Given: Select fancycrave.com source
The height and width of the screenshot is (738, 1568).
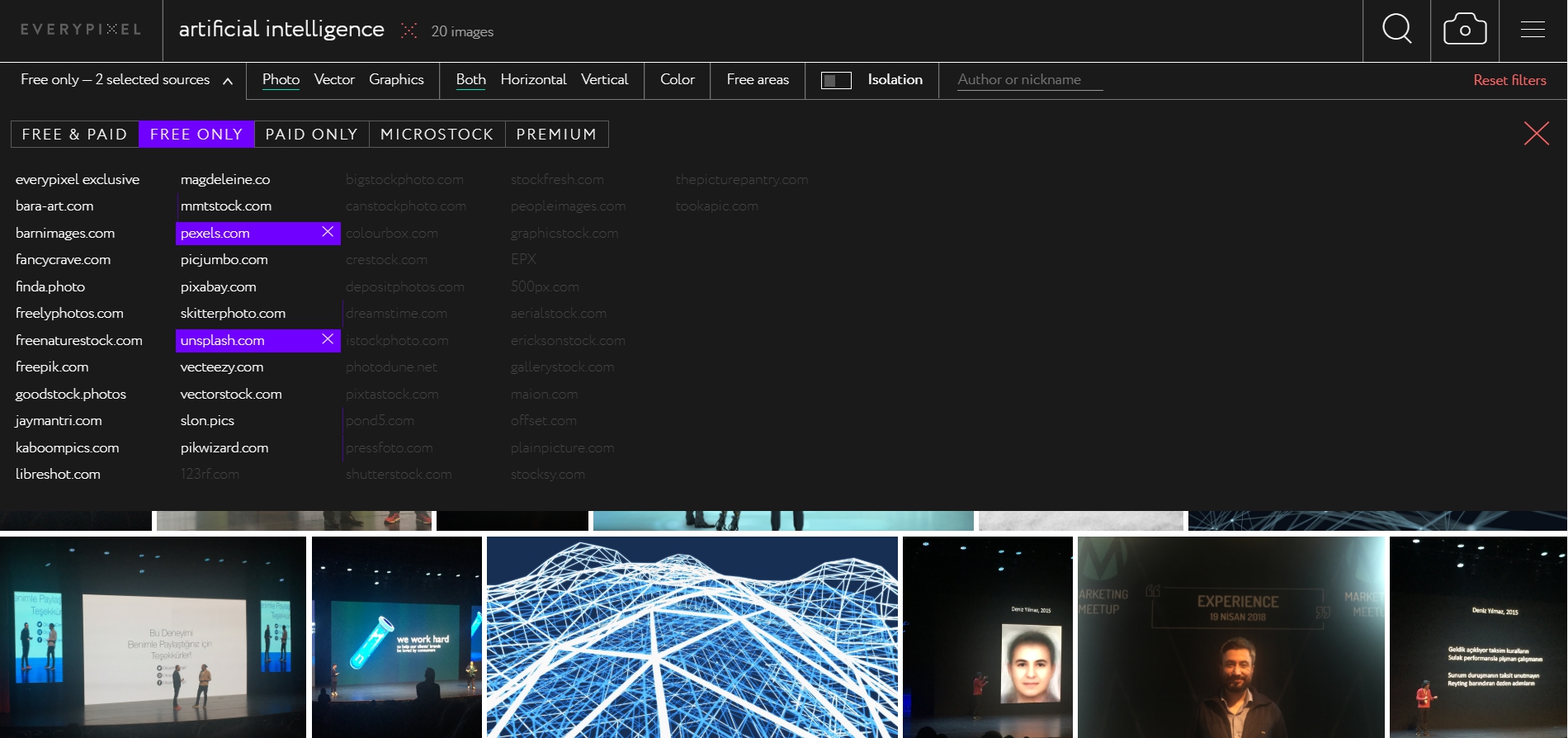Looking at the screenshot, I should [63, 259].
